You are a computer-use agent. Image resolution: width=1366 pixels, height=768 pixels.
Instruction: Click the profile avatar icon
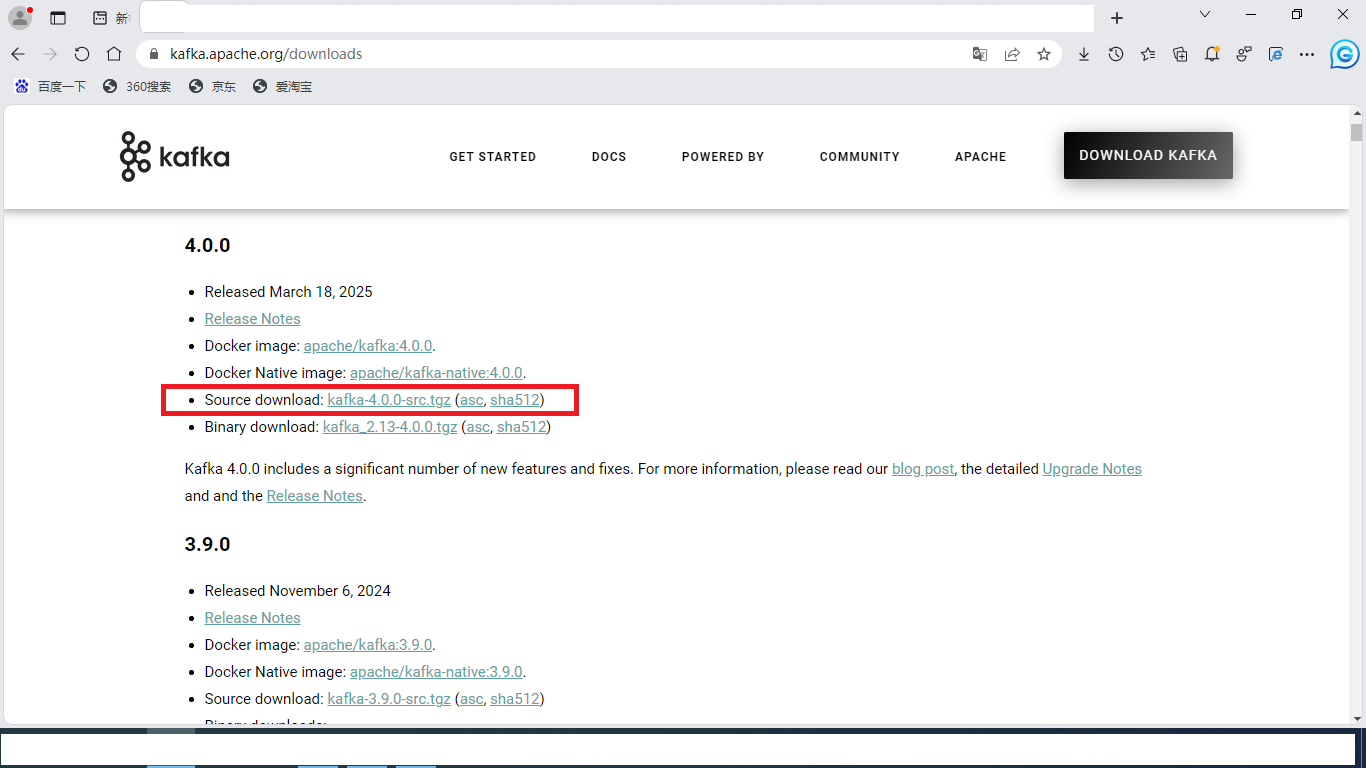click(x=20, y=17)
